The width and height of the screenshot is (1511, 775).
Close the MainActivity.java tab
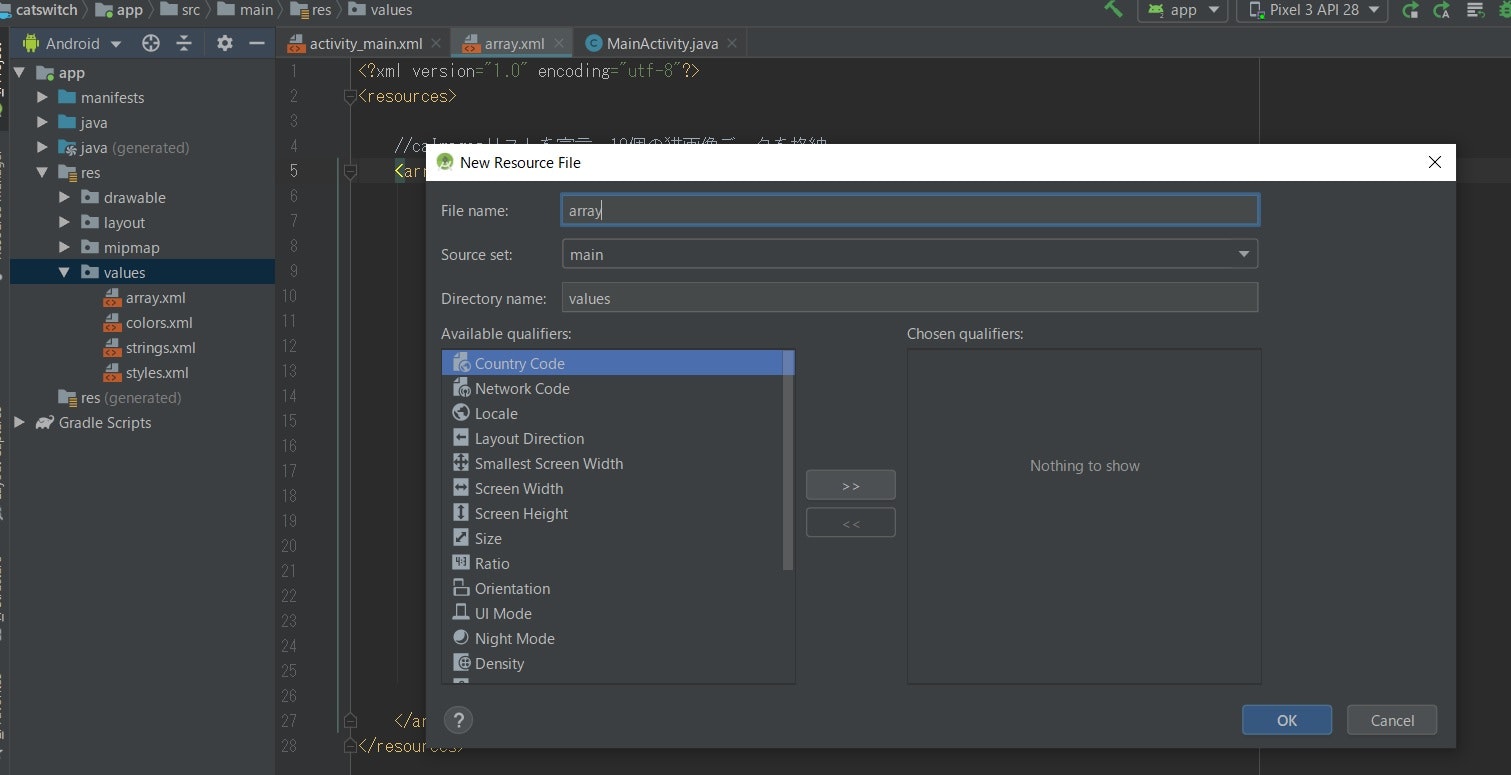pos(732,43)
